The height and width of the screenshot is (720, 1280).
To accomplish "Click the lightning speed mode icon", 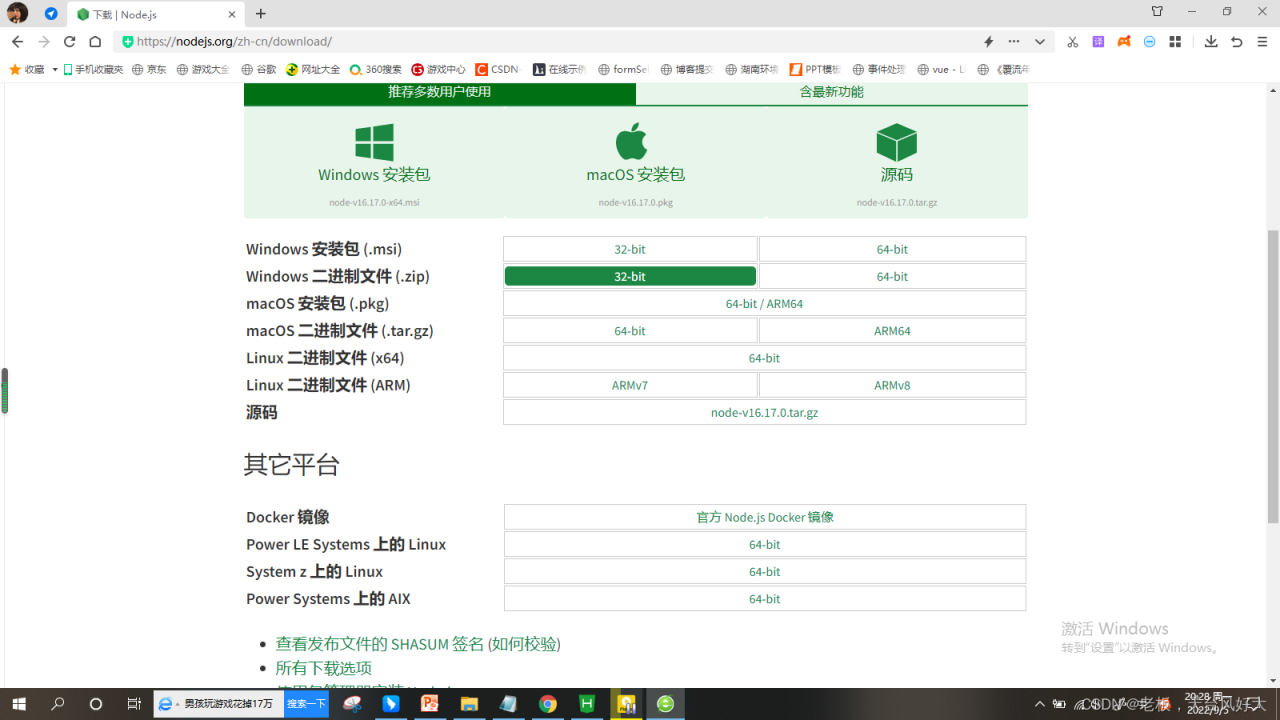I will (988, 42).
